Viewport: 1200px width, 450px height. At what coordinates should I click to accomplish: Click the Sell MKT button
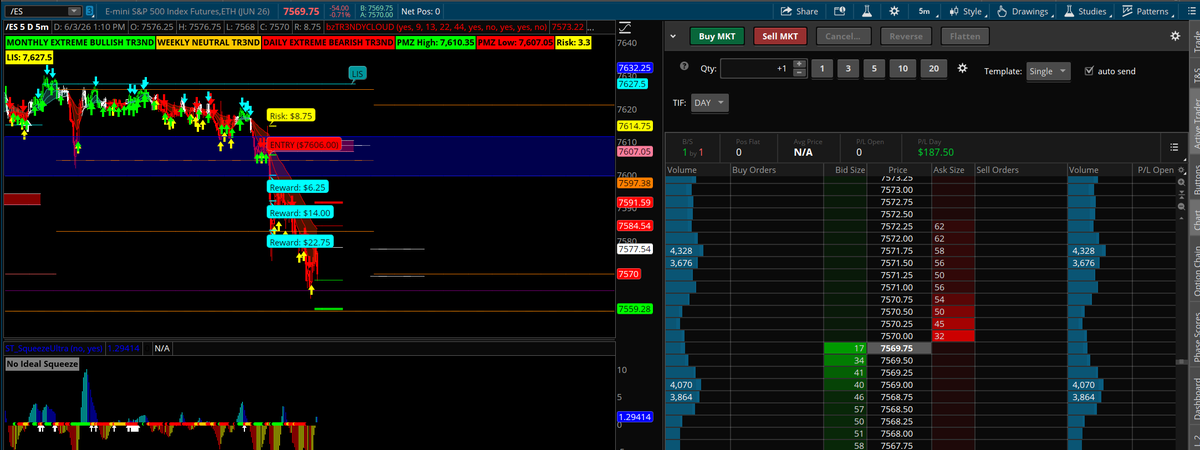780,36
